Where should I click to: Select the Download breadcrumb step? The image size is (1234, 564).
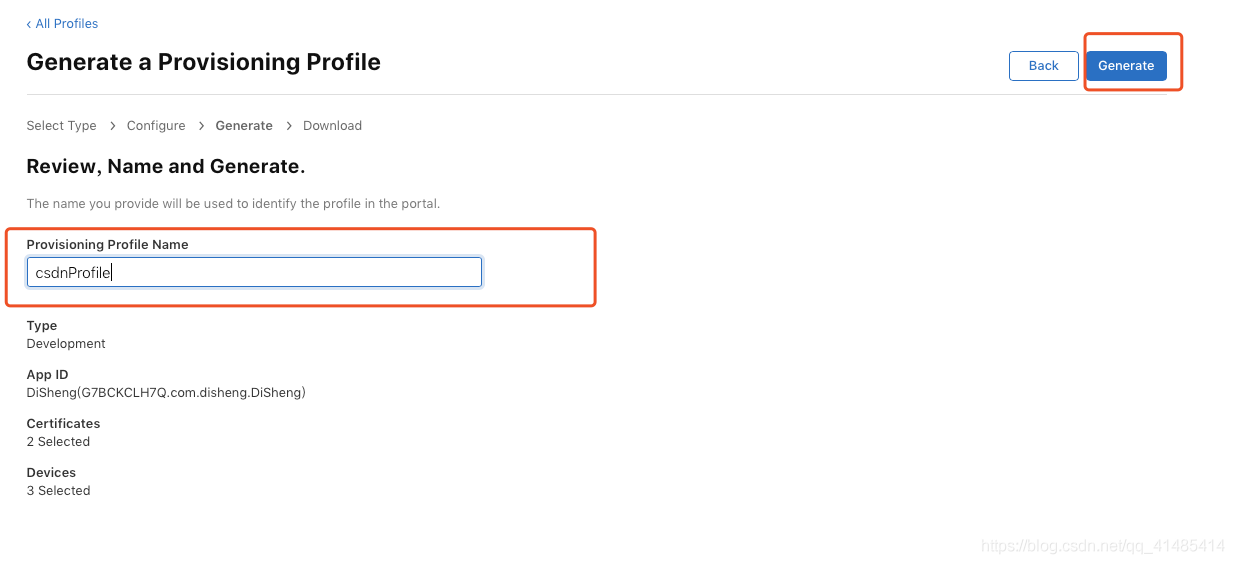click(332, 126)
